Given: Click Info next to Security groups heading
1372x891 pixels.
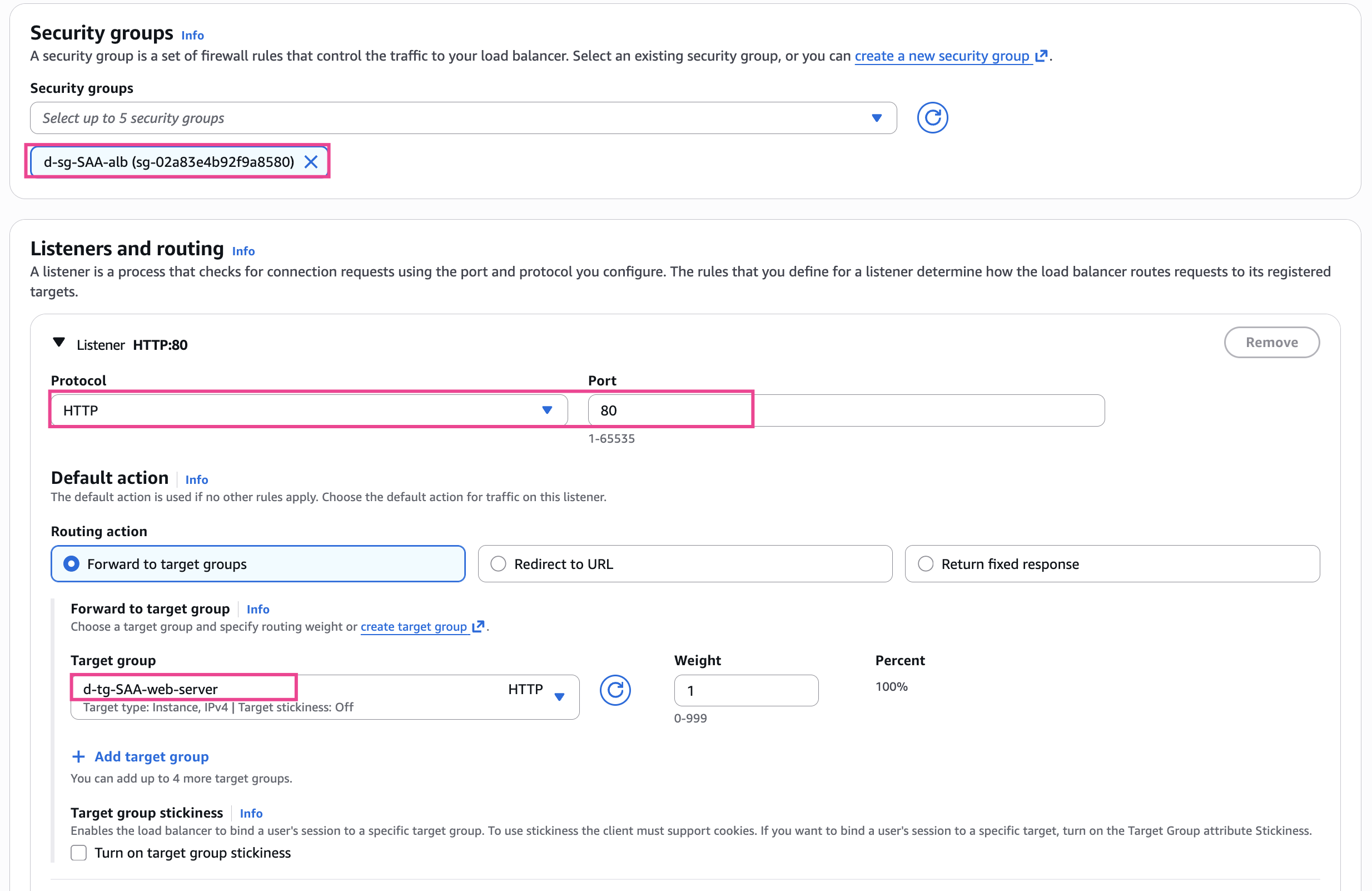Looking at the screenshot, I should click(x=192, y=35).
